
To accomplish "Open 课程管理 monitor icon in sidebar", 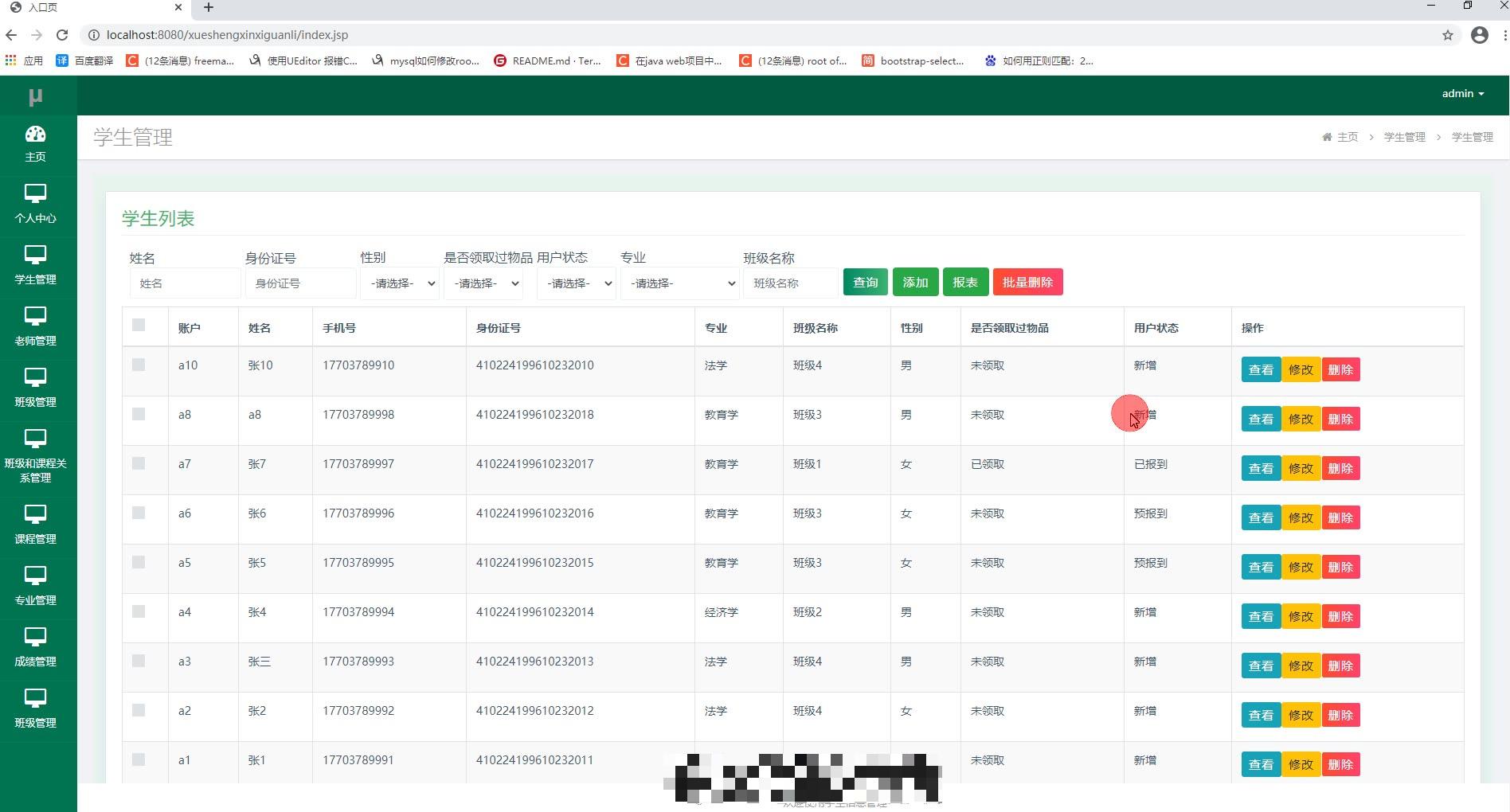I will point(35,514).
